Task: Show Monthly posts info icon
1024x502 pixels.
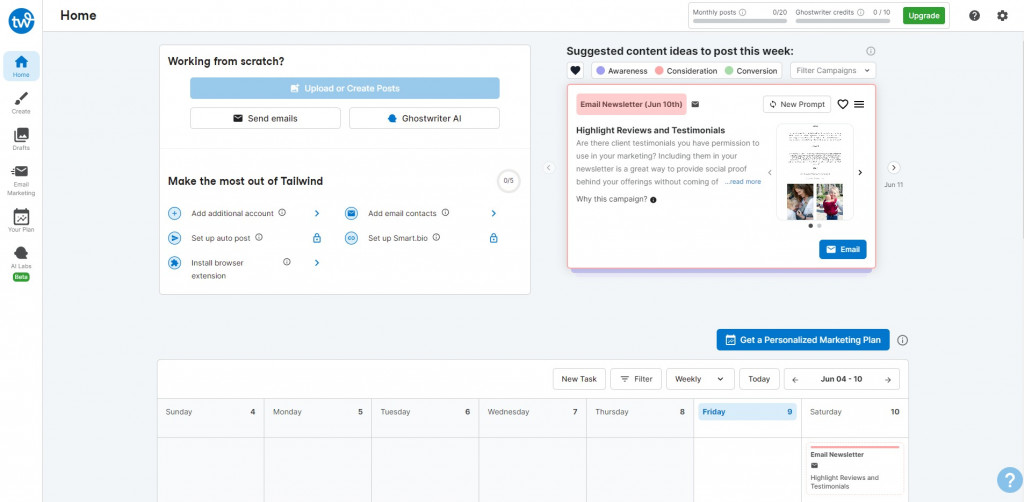Action: point(743,12)
